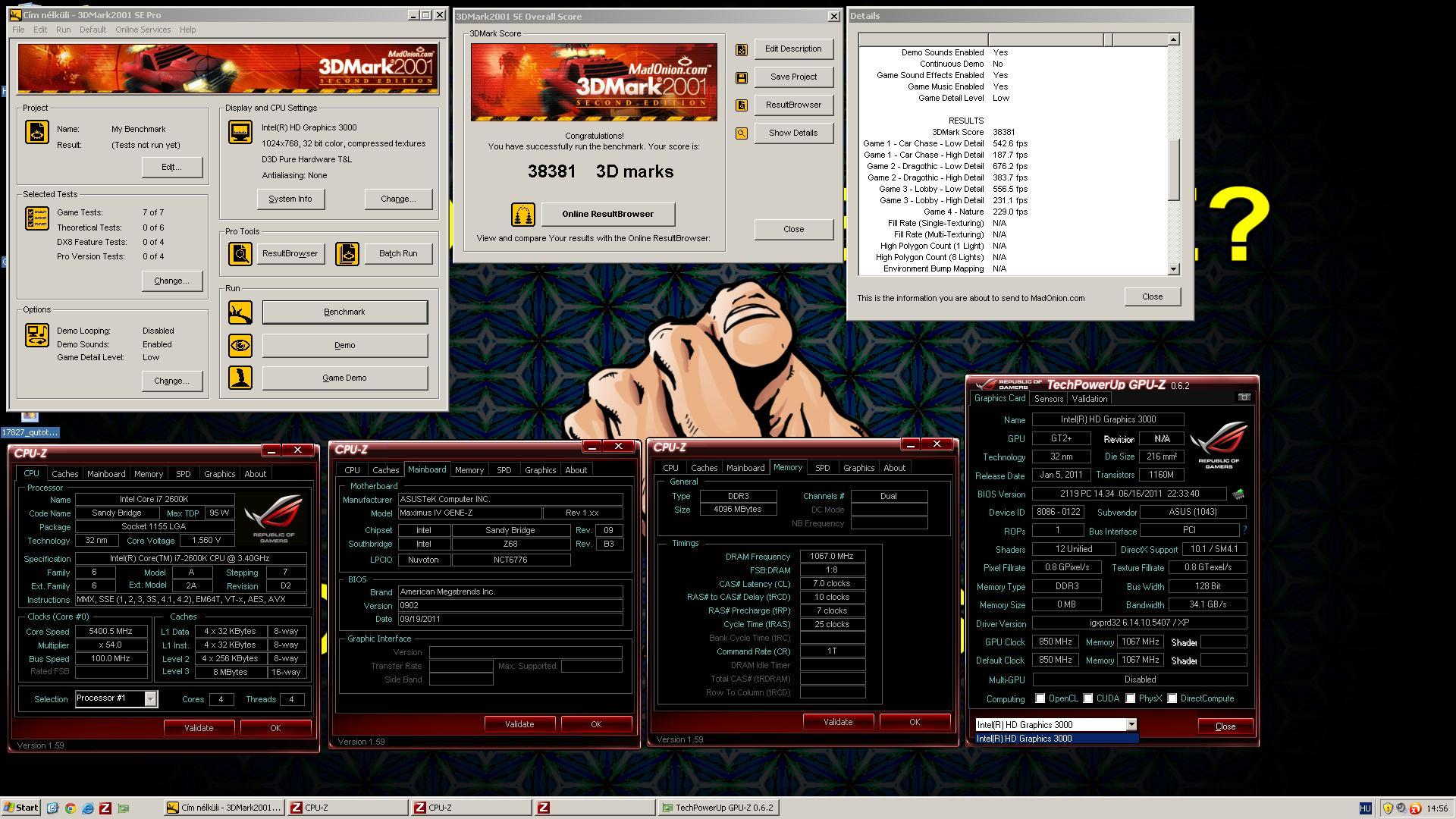
Task: Click the Benchmark button to run tests
Action: tap(345, 312)
